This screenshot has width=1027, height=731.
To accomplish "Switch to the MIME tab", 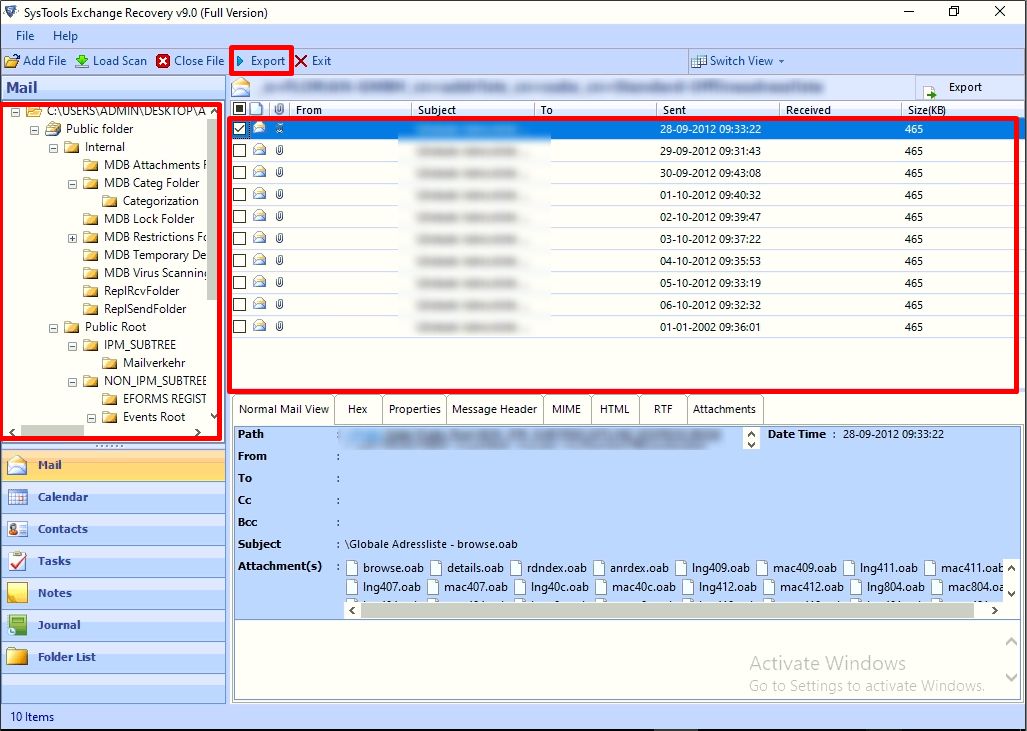I will click(567, 409).
